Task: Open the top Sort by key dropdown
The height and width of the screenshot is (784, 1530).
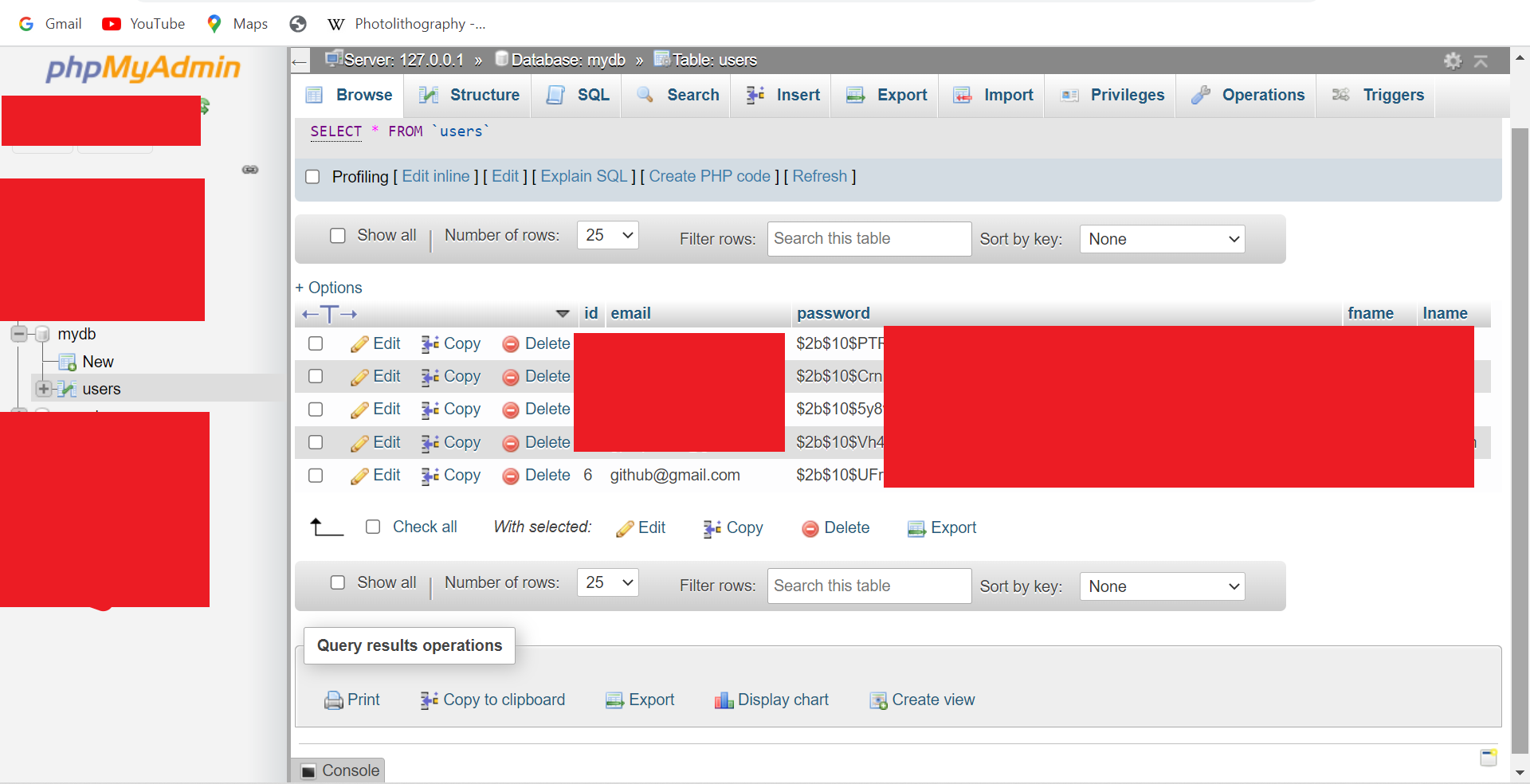Action: pyautogui.click(x=1162, y=239)
